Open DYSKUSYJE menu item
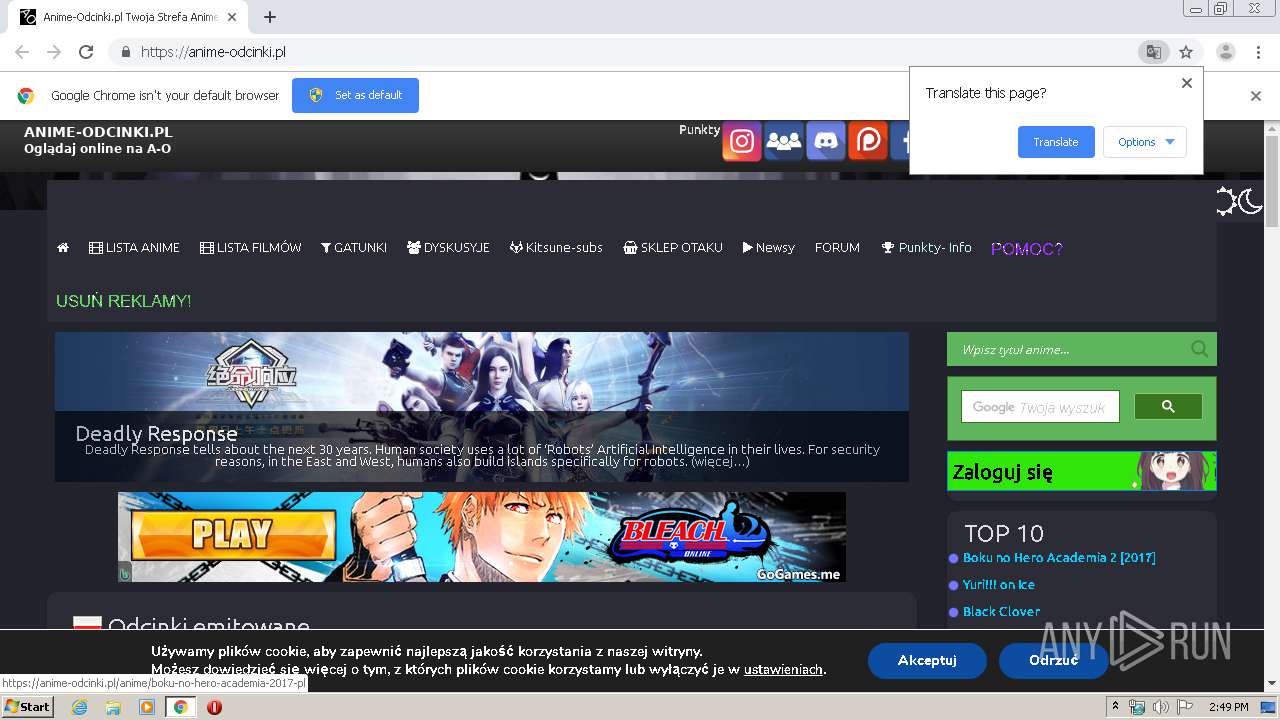The width and height of the screenshot is (1280, 720). click(448, 248)
